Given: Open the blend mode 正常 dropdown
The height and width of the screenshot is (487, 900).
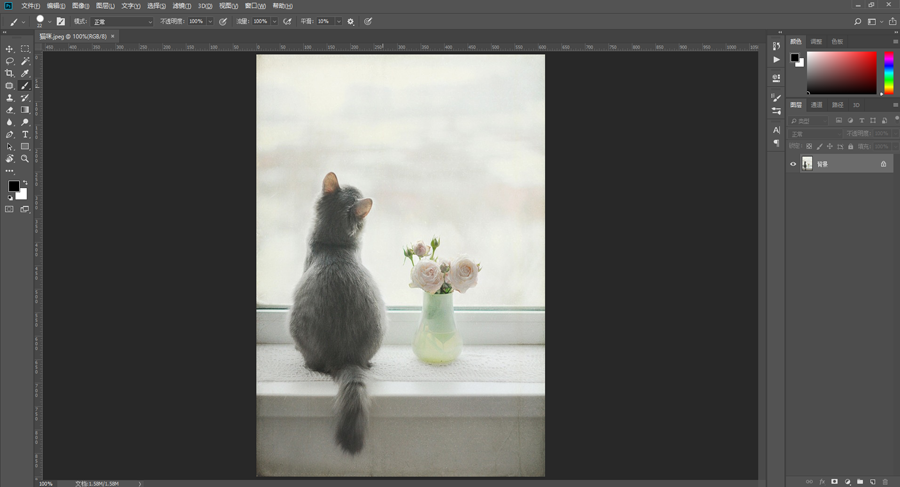Looking at the screenshot, I should pos(122,21).
